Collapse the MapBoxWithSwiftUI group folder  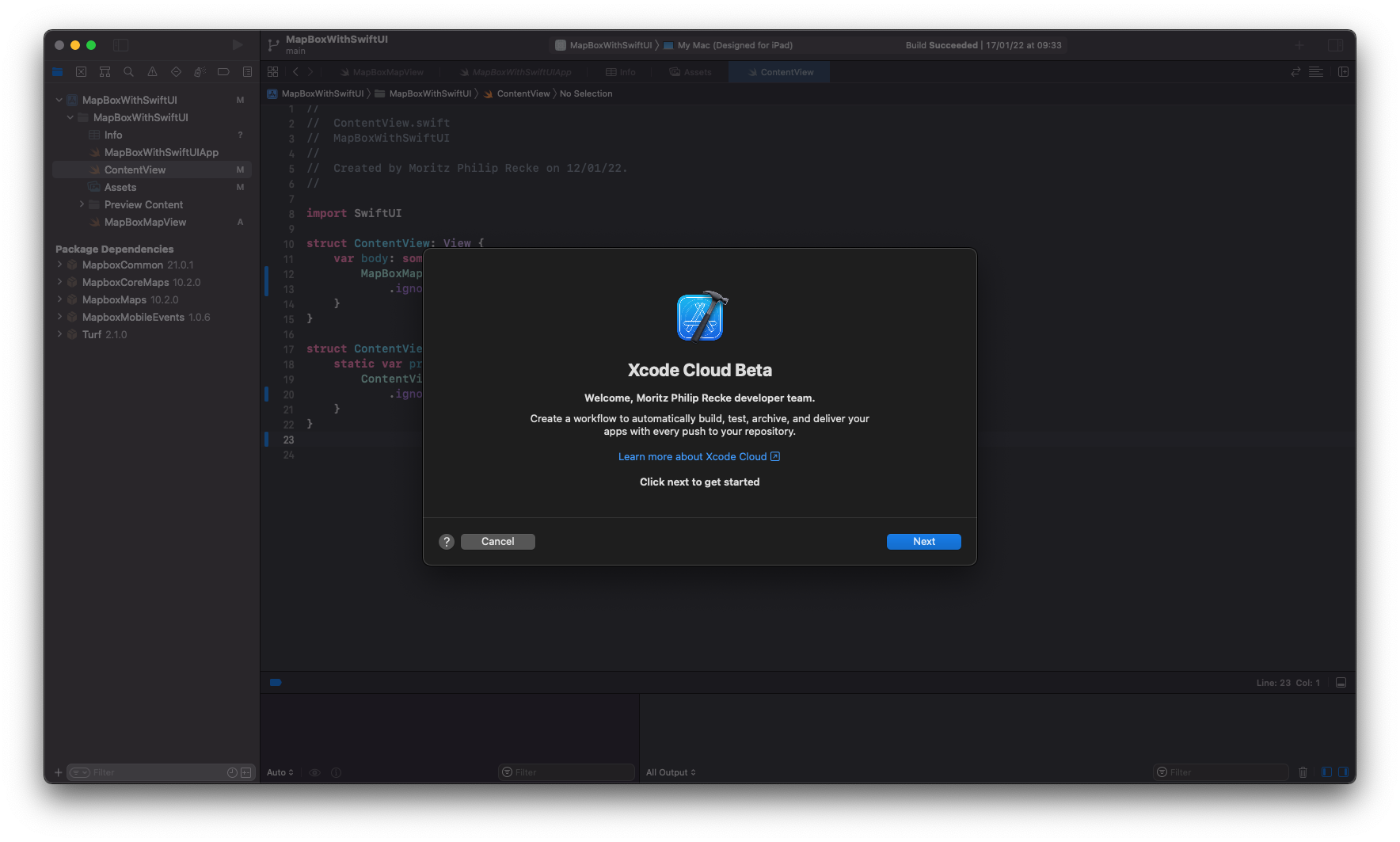[70, 117]
